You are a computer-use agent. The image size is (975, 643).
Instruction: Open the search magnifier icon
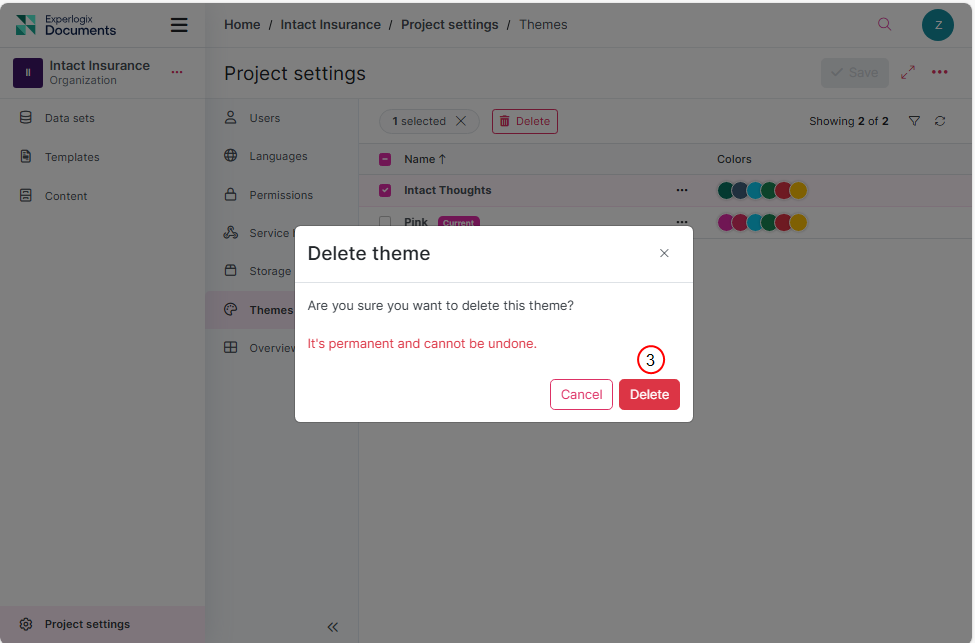pos(884,25)
